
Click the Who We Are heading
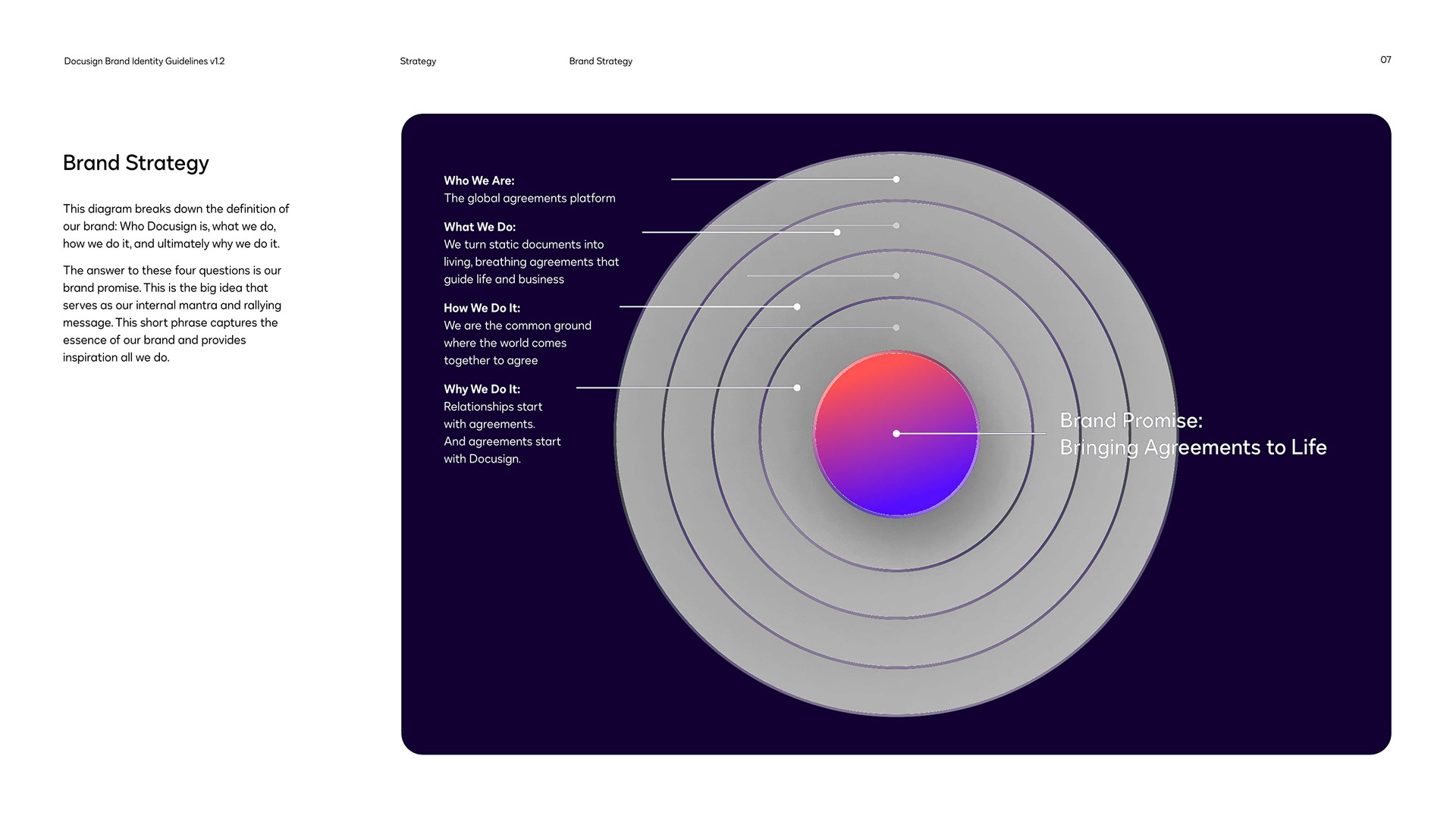[479, 180]
